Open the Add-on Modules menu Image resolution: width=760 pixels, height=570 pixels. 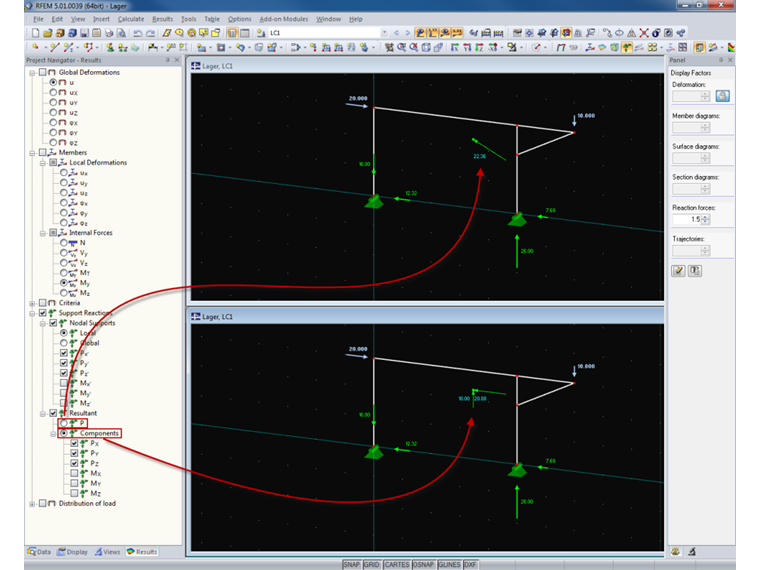[284, 19]
